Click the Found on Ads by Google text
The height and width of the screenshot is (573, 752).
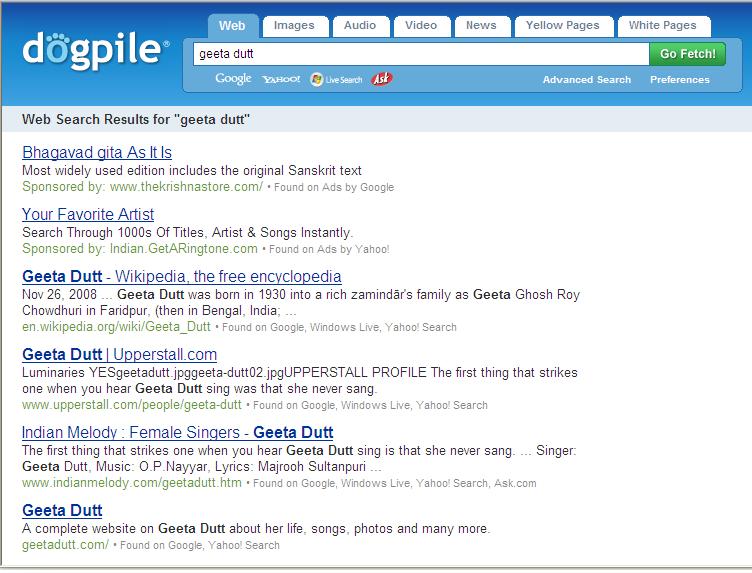[334, 187]
